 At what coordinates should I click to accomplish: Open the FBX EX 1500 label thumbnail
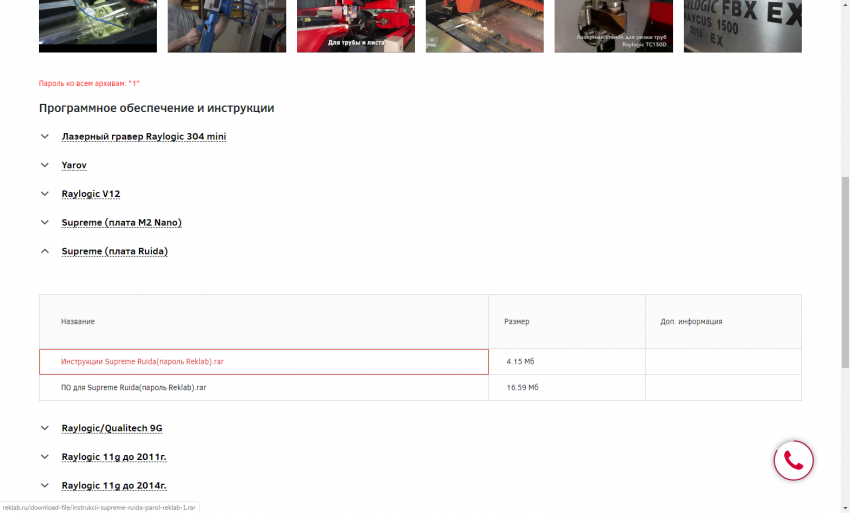tap(742, 26)
